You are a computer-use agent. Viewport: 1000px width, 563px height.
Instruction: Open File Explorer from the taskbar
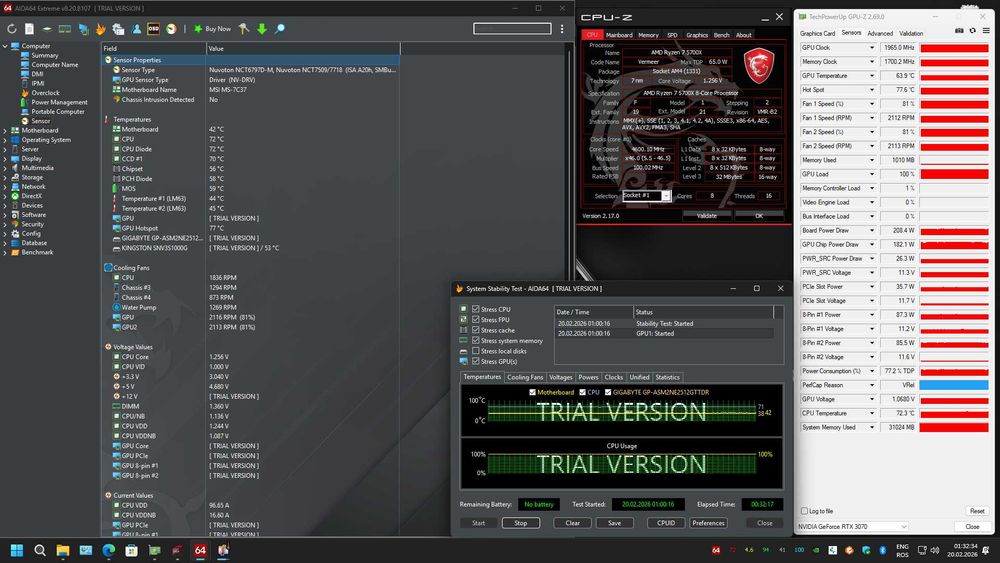tap(62, 550)
